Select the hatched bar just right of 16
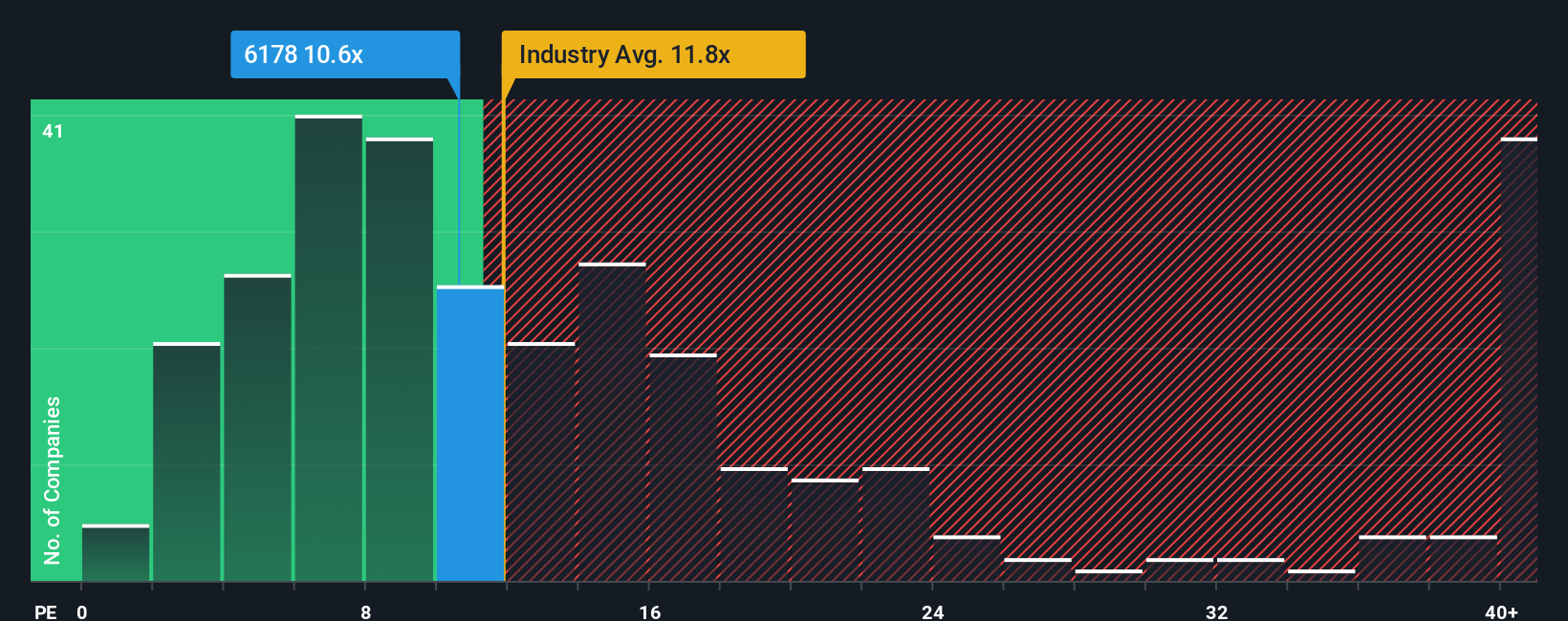 click(683, 468)
